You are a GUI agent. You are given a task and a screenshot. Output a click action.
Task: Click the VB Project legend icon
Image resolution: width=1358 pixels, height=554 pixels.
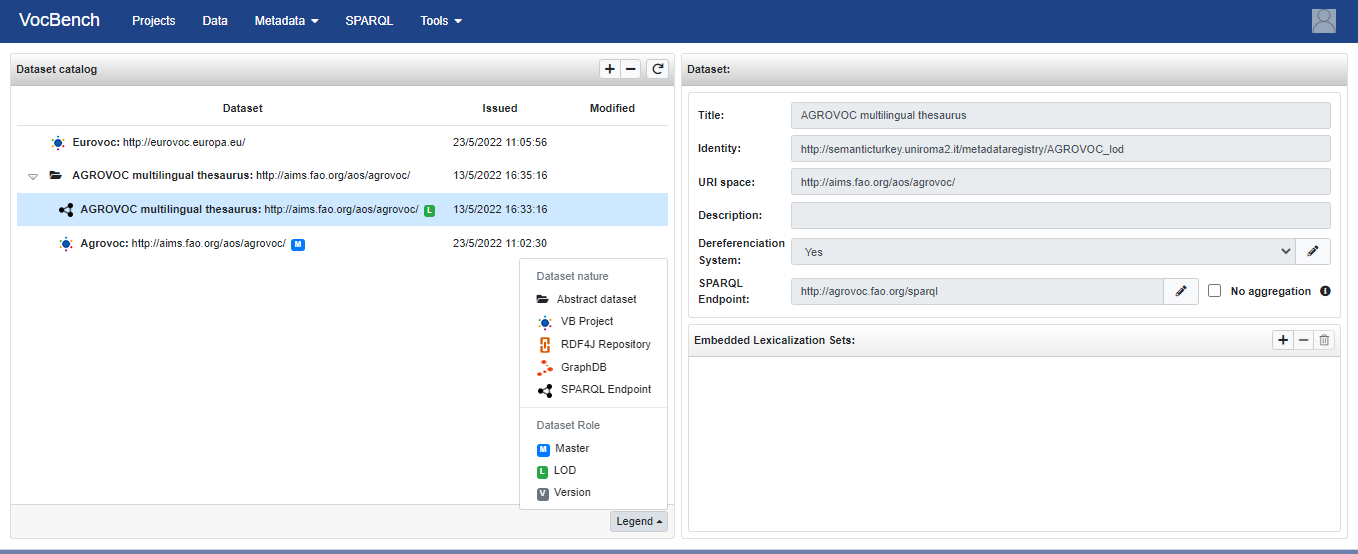pyautogui.click(x=545, y=322)
